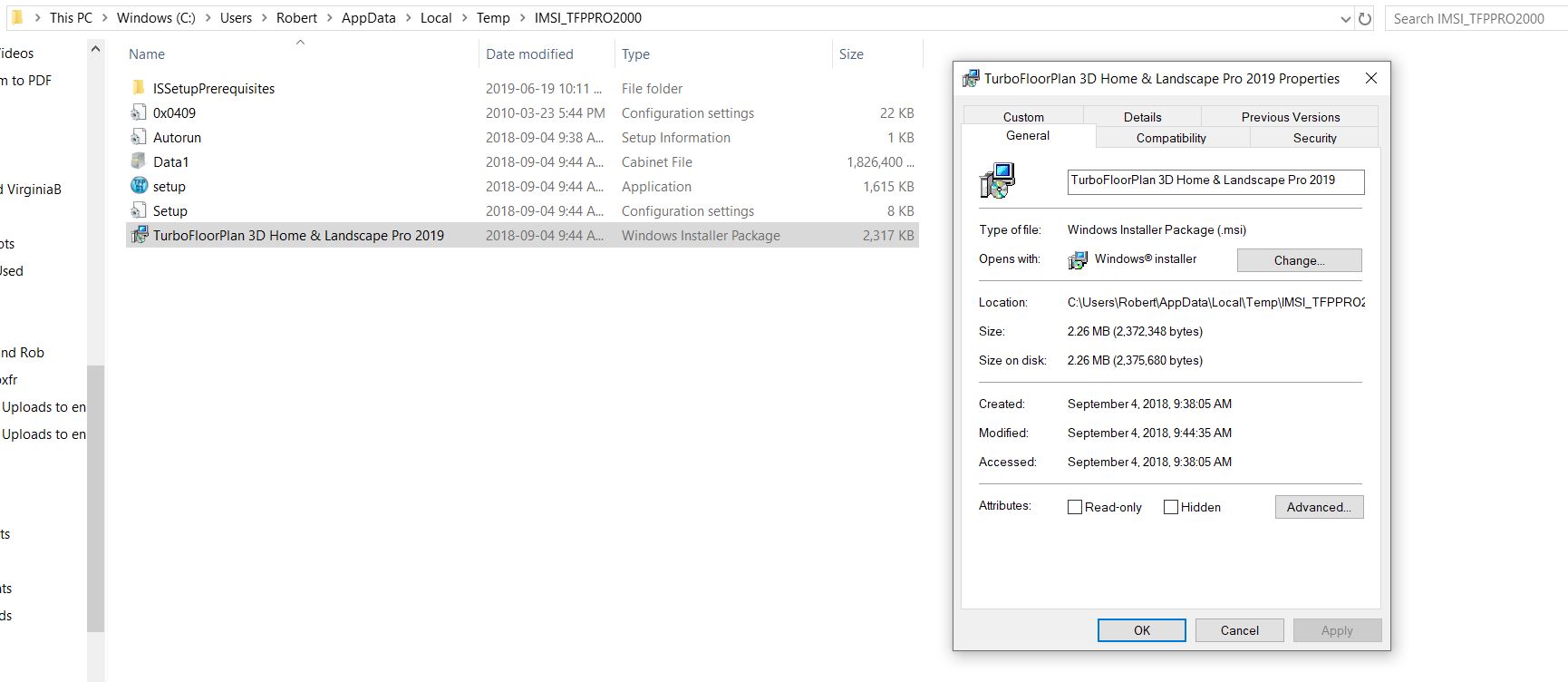Screen dimensions: 1568x682
Task: Expand the chevron after Users in address path
Action: [264, 18]
